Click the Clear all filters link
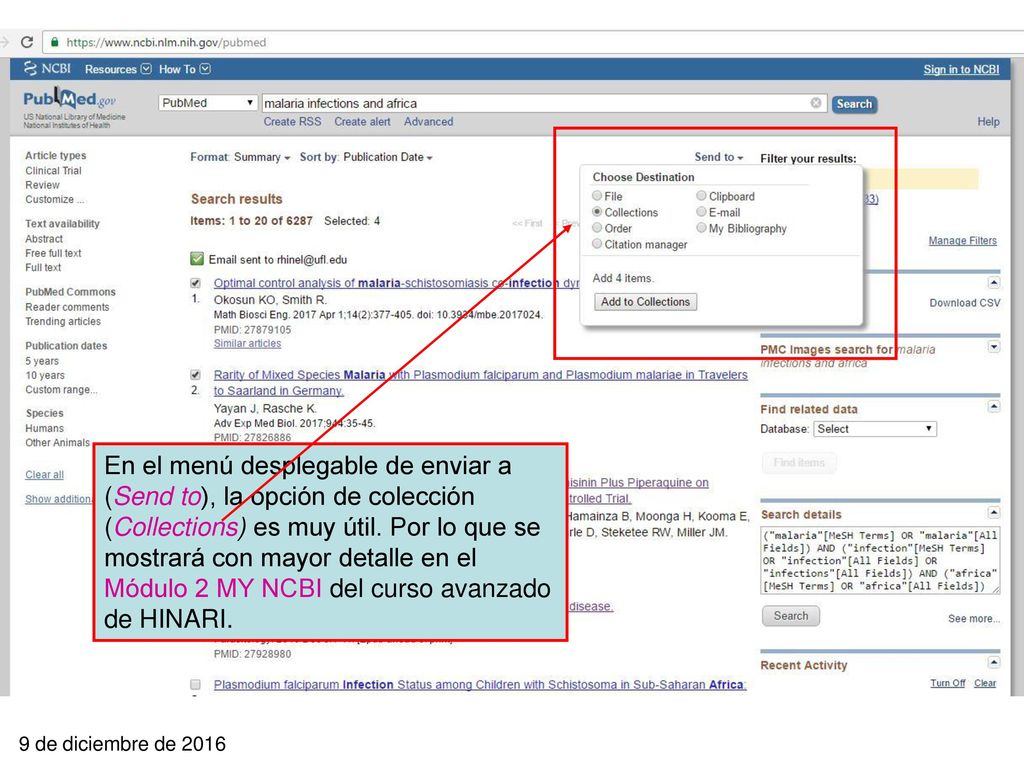Screen dimensions: 1024x768 pos(44,475)
